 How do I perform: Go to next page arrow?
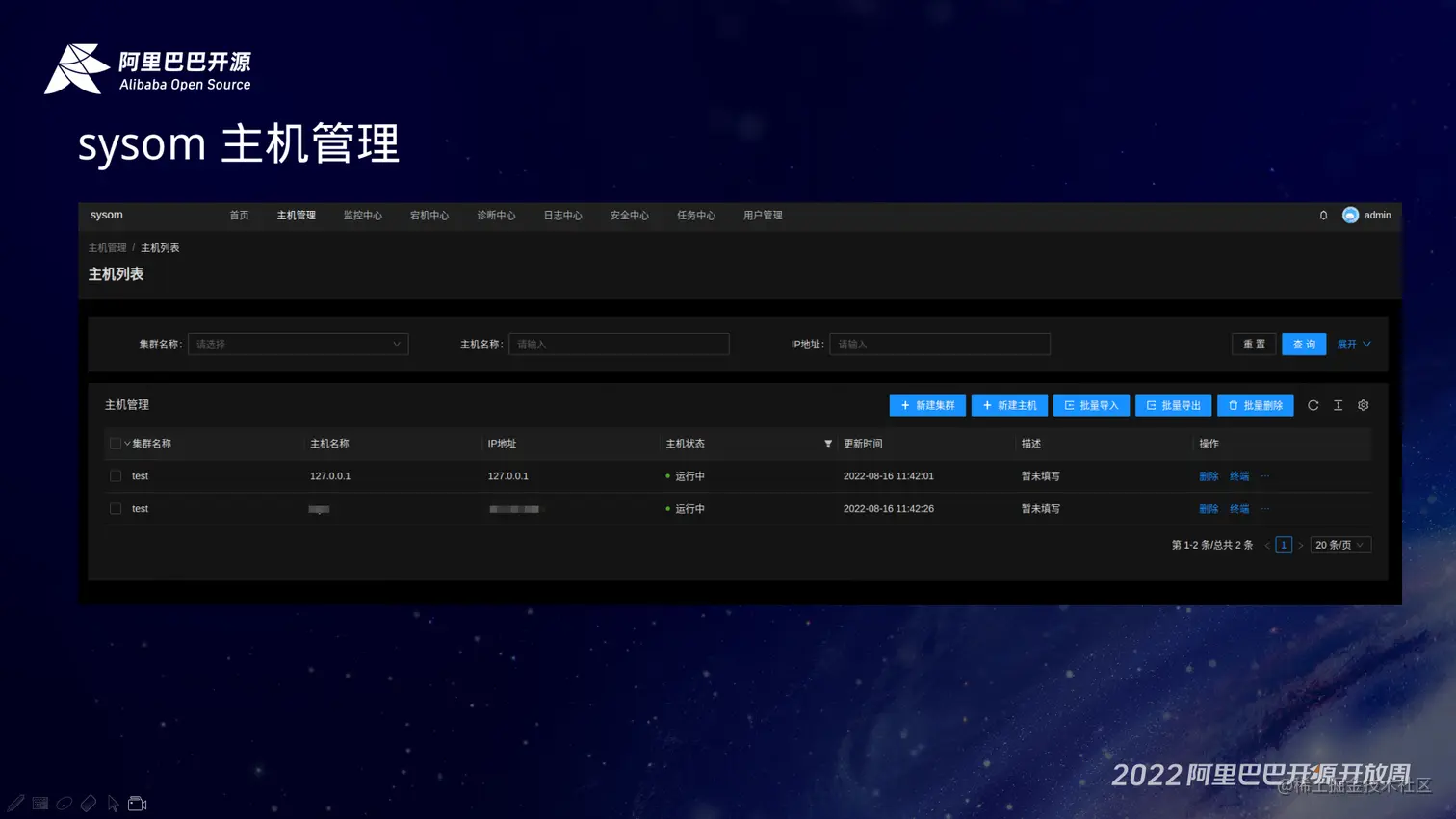click(x=1300, y=546)
